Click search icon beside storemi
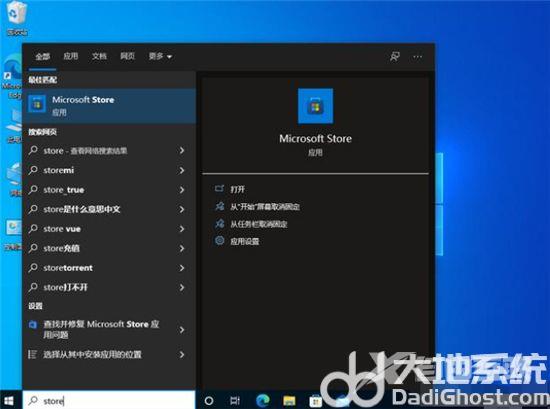This screenshot has height=409, width=550. (33, 170)
